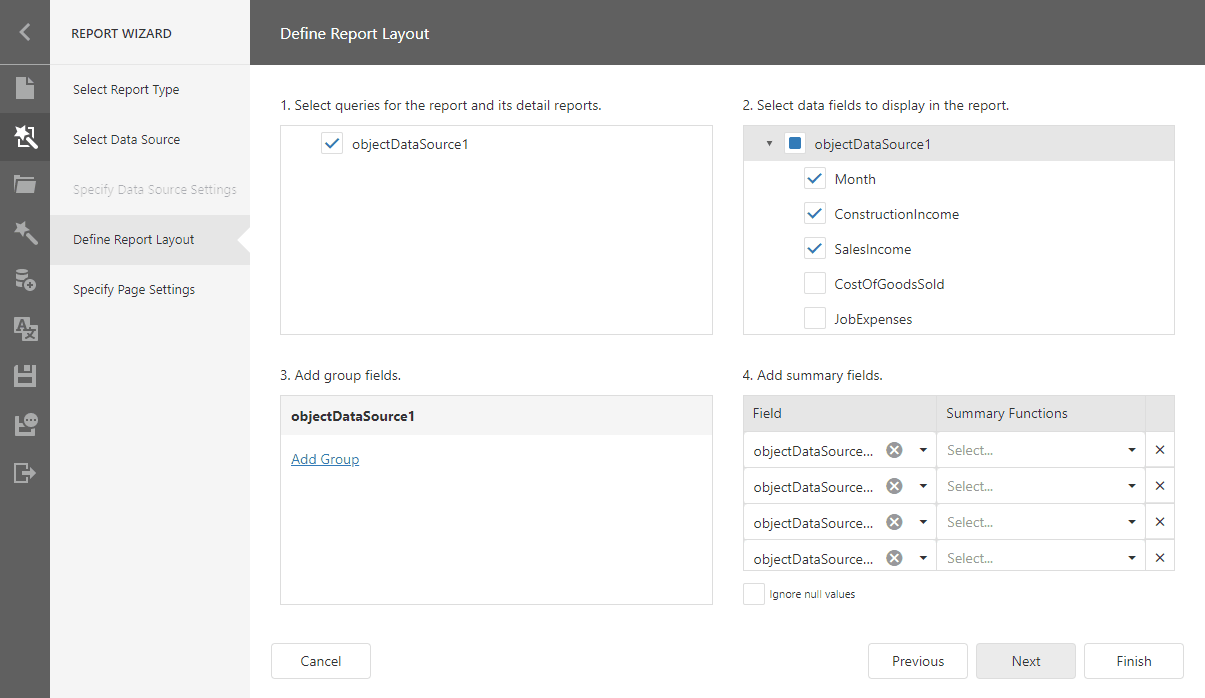Open a report using the folder icon
This screenshot has width=1205, height=698.
(x=24, y=184)
